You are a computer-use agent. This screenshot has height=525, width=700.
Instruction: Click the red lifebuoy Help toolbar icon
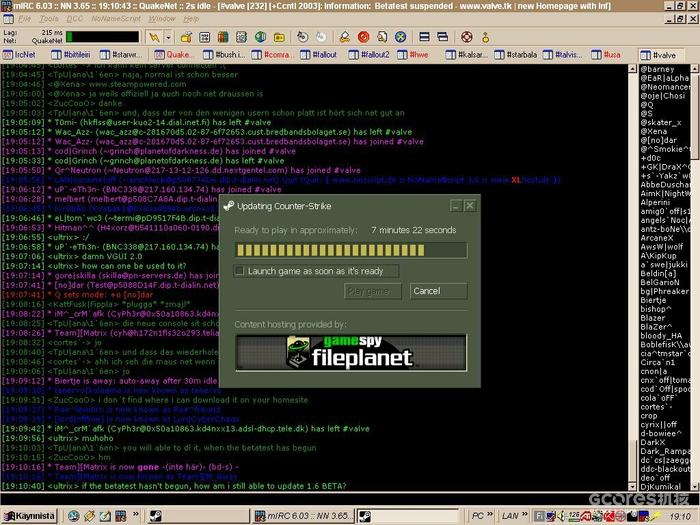tap(467, 37)
